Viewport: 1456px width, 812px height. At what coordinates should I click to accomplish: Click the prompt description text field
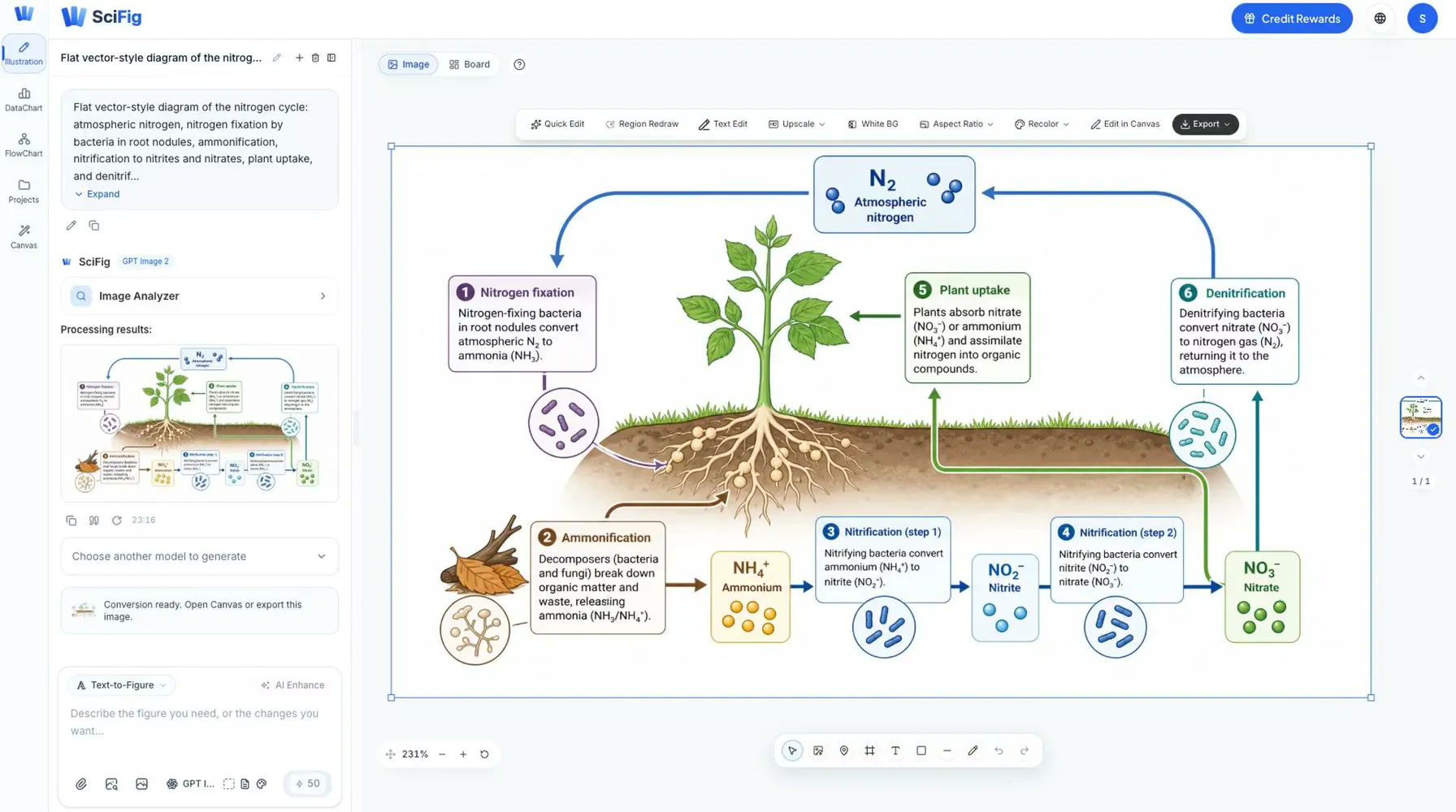[x=199, y=722]
